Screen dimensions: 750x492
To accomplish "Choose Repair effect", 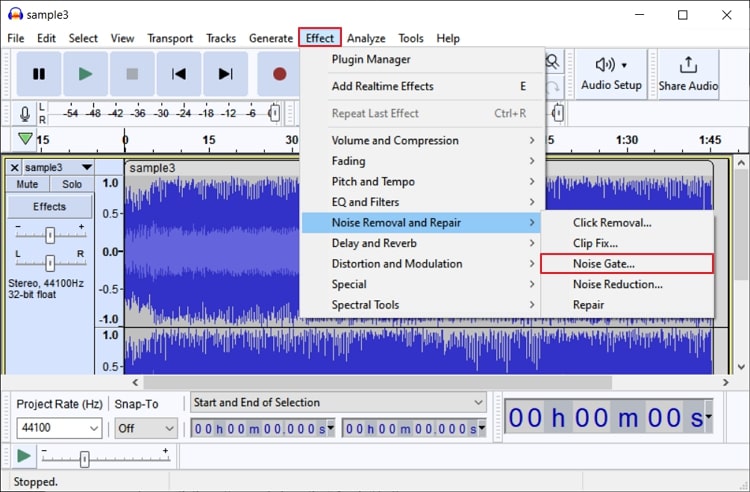I will [x=628, y=305].
